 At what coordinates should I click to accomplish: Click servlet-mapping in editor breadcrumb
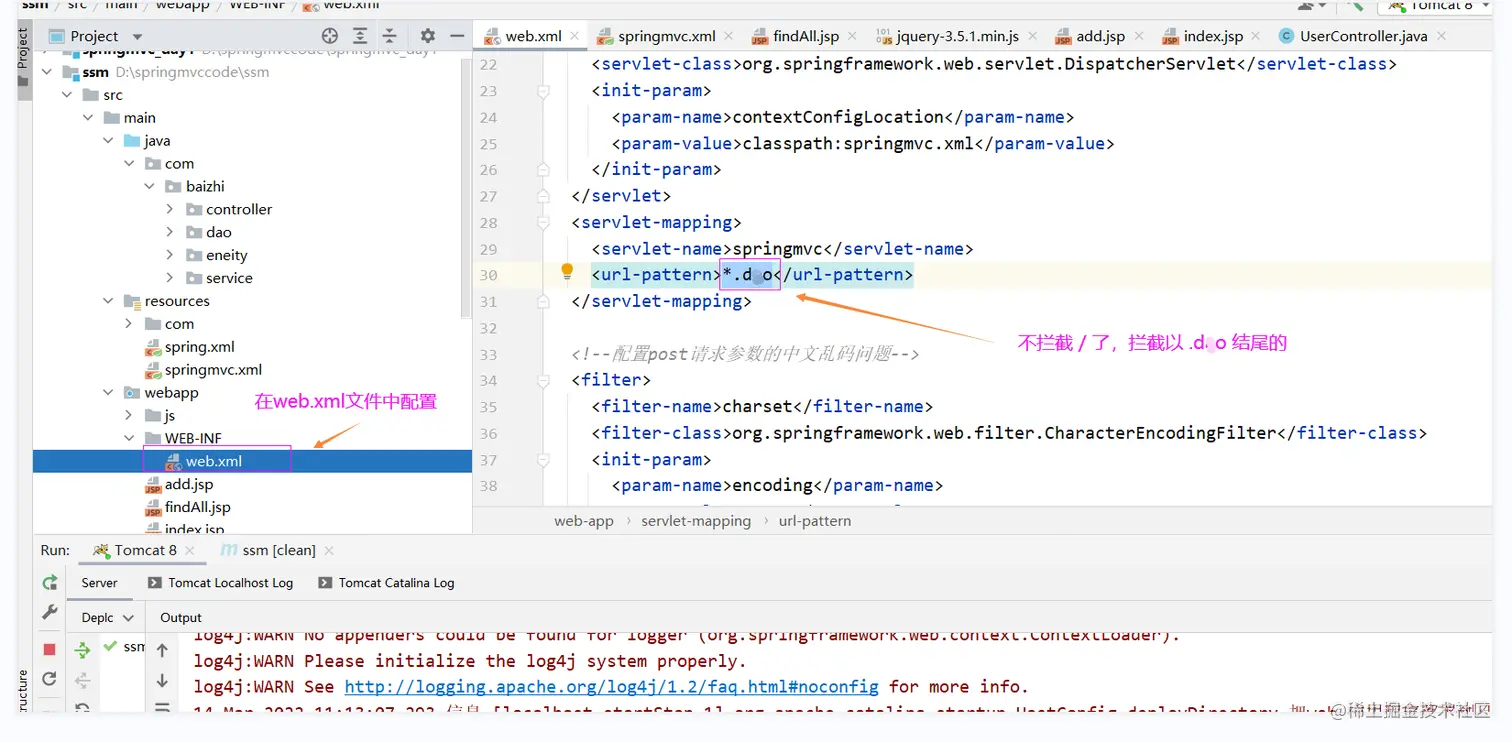pyautogui.click(x=696, y=521)
